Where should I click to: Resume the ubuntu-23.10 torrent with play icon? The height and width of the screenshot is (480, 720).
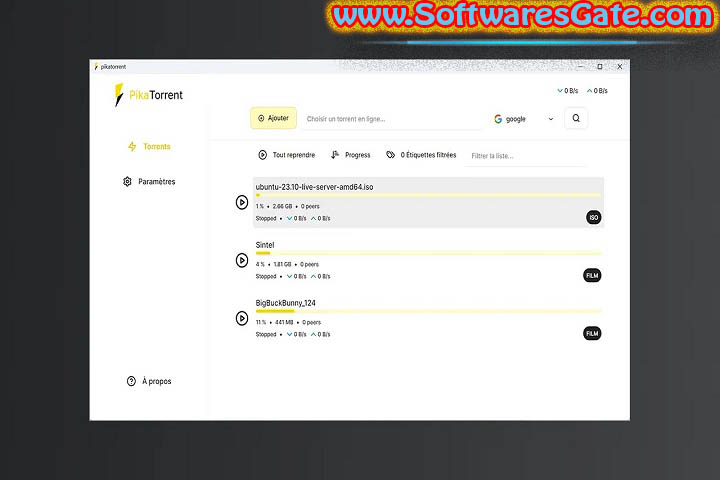tap(242, 202)
